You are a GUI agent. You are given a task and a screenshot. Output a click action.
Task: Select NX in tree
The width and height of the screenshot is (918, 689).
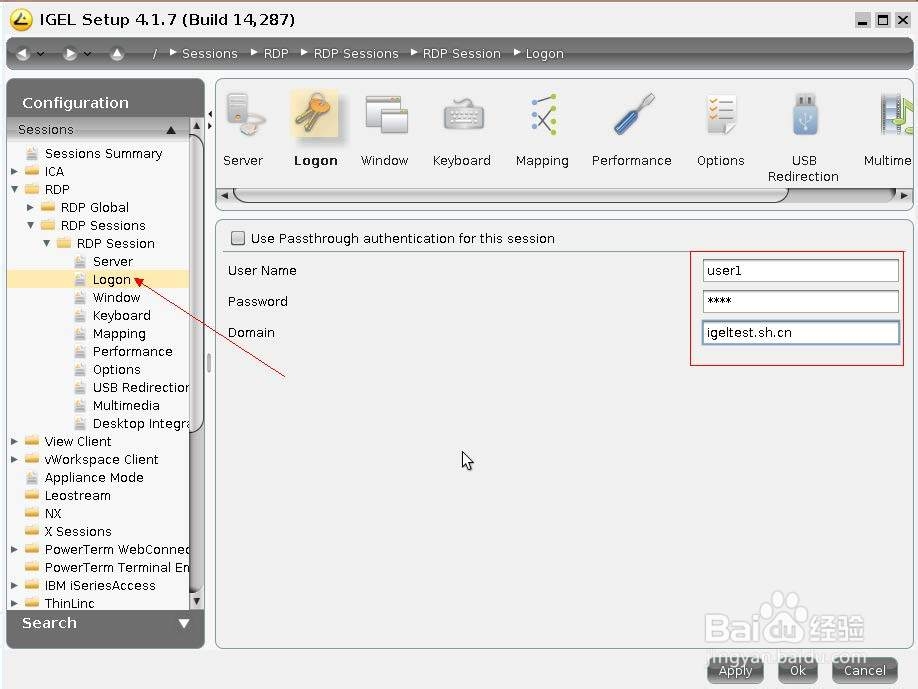[x=53, y=513]
